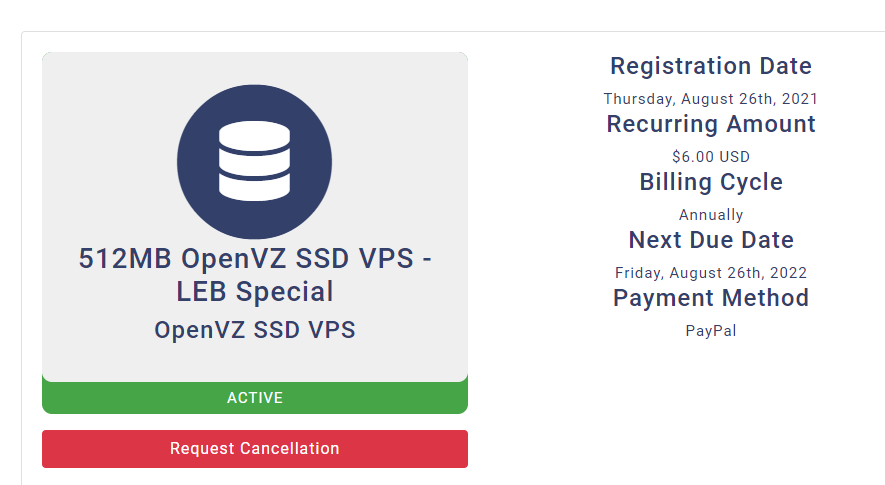Click the PayPal payment method text
Viewport: 885px width, 485px height.
pos(711,331)
